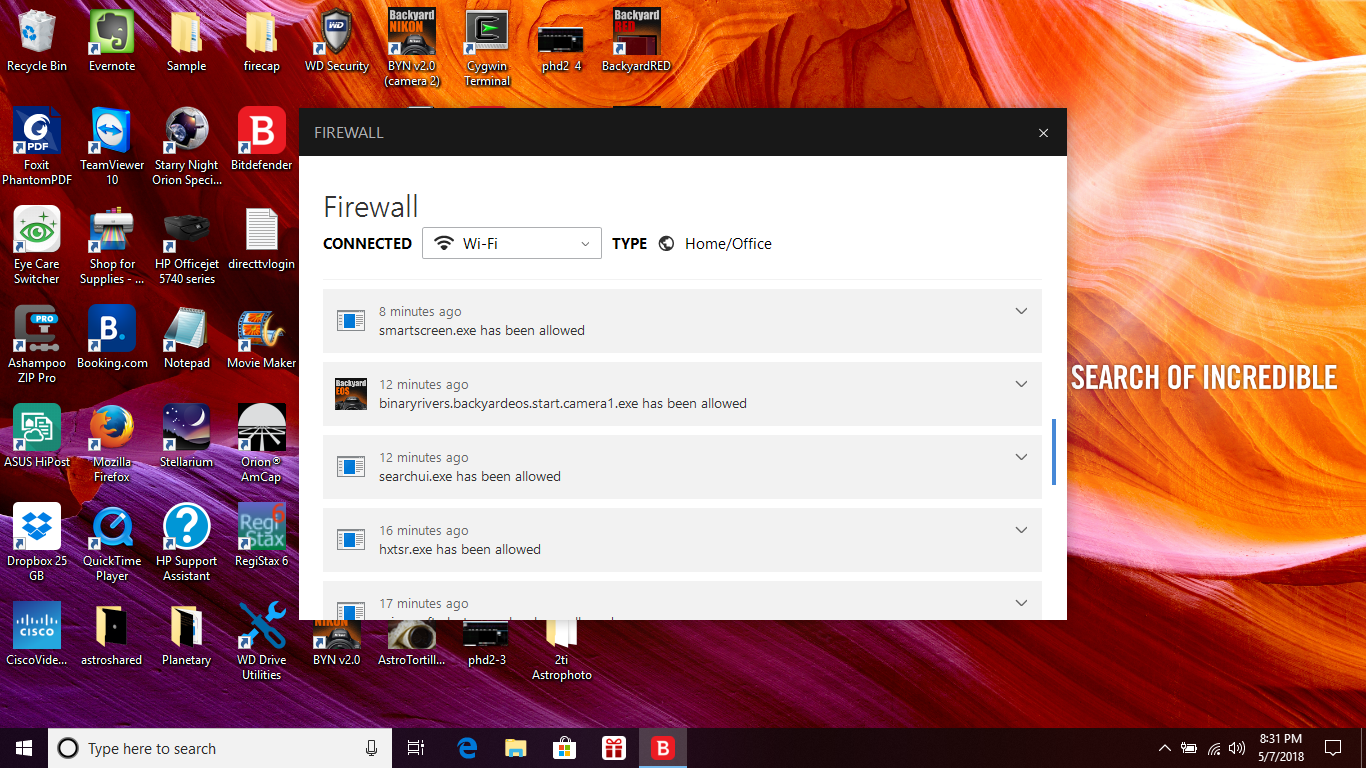The width and height of the screenshot is (1366, 768).
Task: Open the Wi-Fi network adapter dropdown
Action: [512, 243]
